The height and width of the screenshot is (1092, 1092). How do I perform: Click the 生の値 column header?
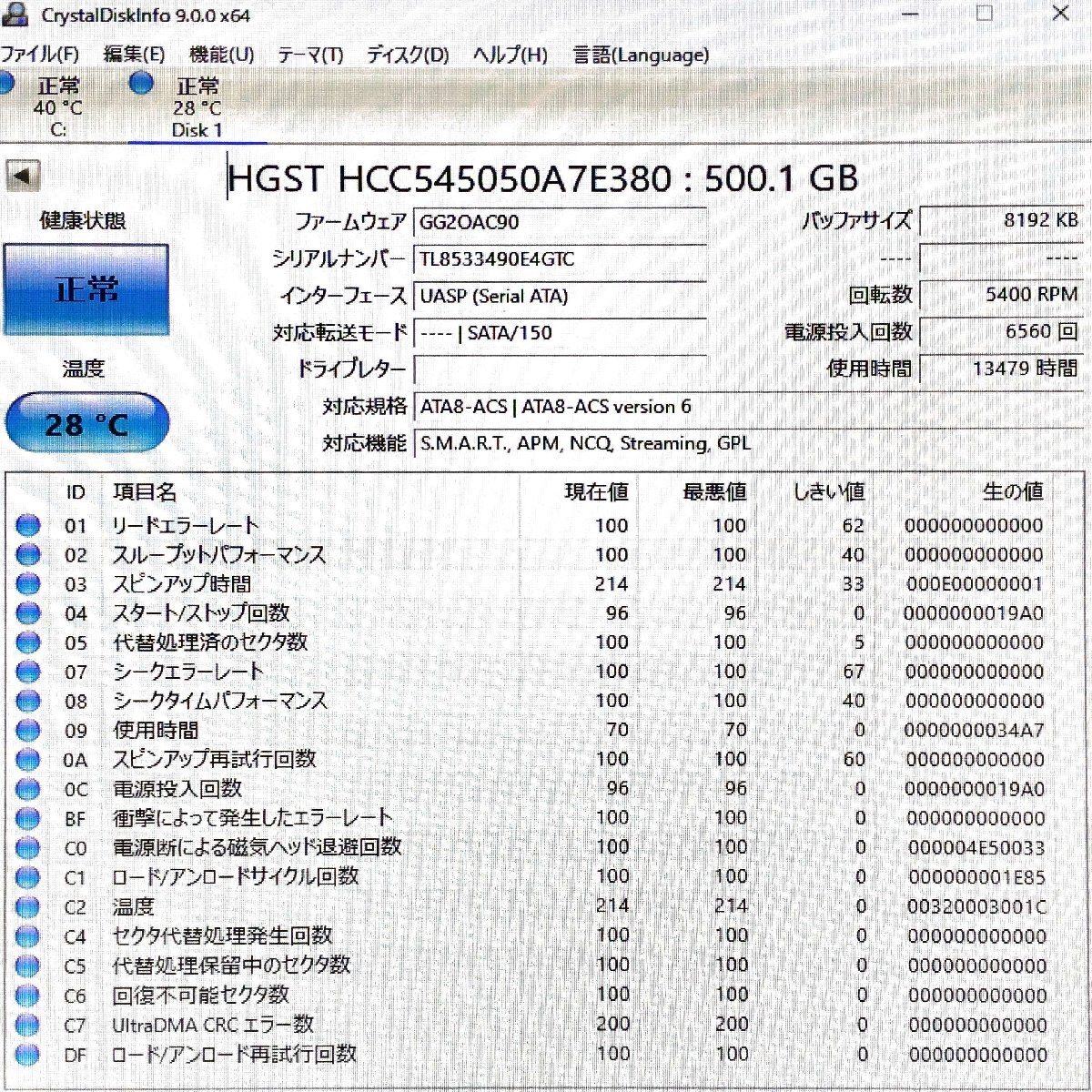coord(1012,492)
